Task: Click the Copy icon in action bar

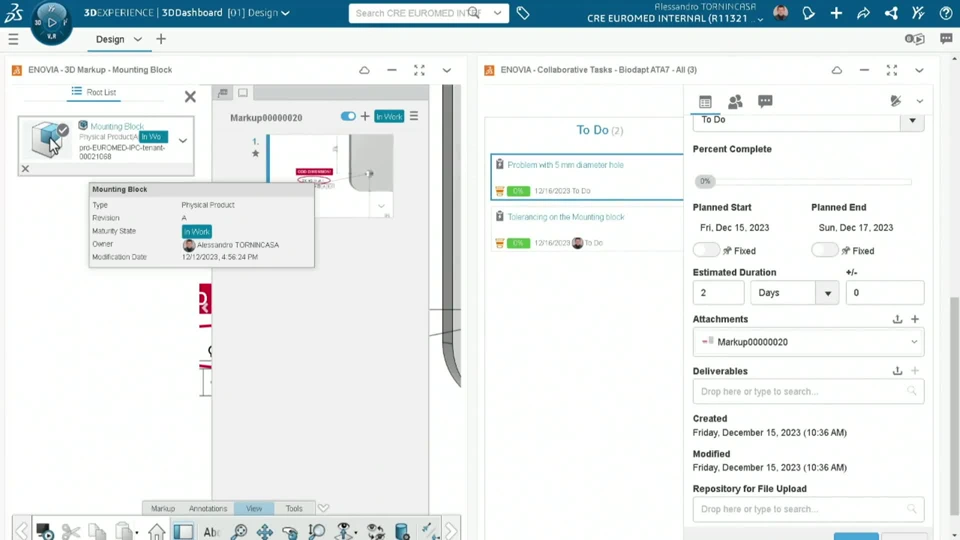Action: point(97,531)
